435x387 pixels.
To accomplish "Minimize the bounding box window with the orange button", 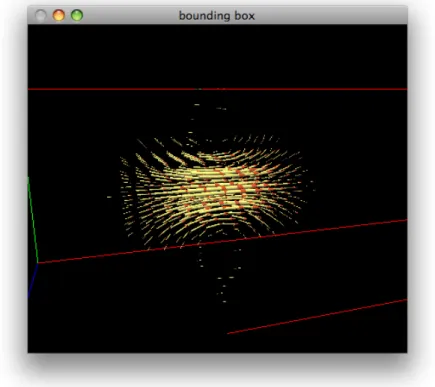I will 59,15.
